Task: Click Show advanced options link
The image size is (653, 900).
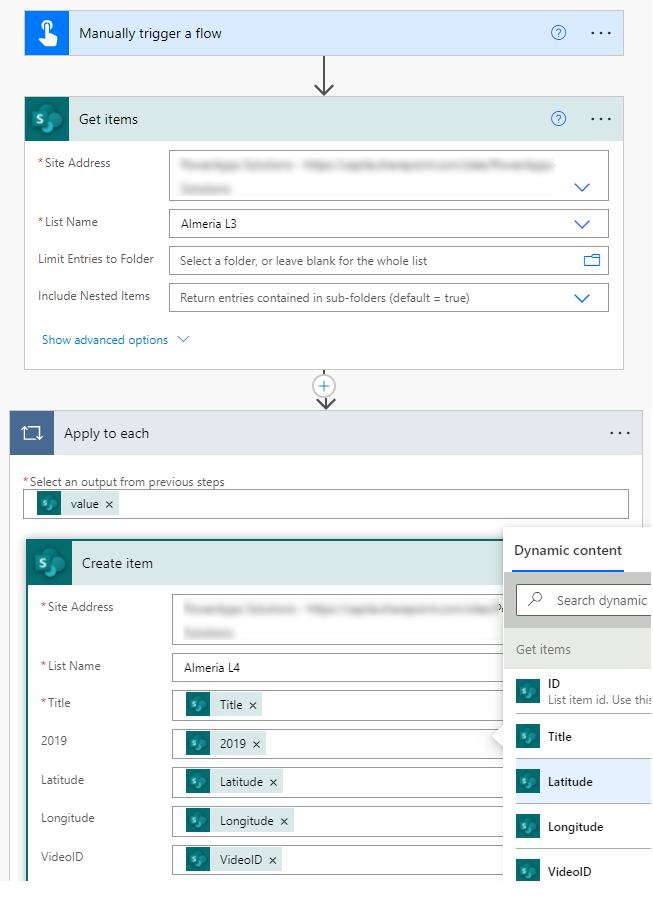Action: pyautogui.click(x=105, y=340)
